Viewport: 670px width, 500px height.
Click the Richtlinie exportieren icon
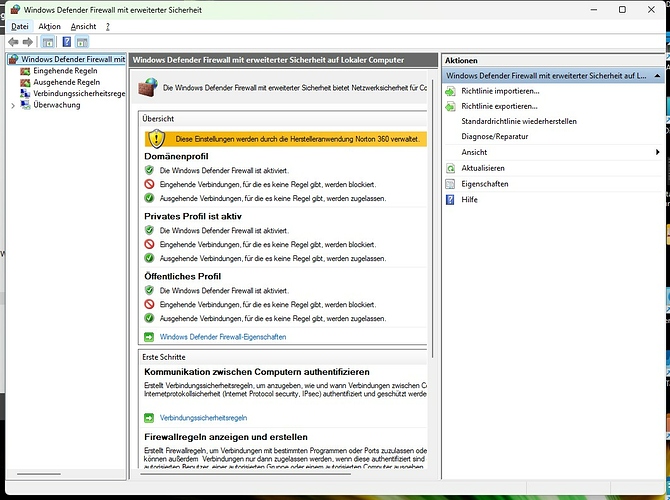(x=450, y=106)
